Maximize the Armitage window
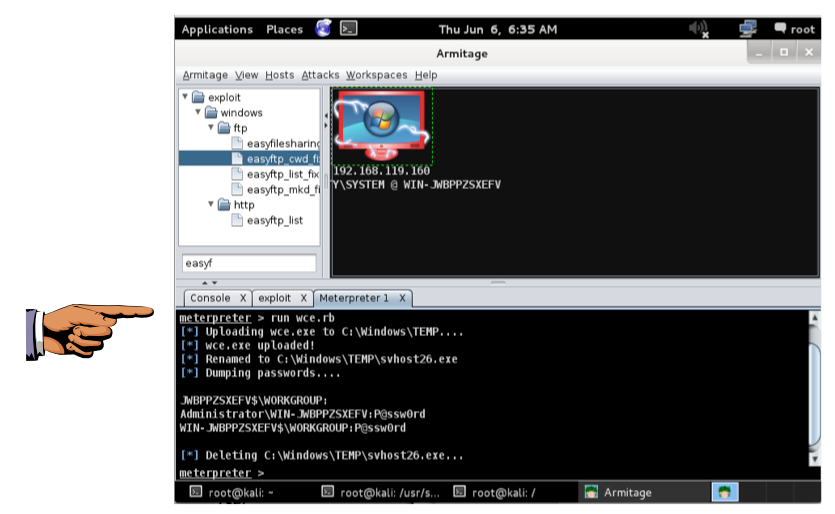Viewport: 835px width, 514px height. click(784, 52)
